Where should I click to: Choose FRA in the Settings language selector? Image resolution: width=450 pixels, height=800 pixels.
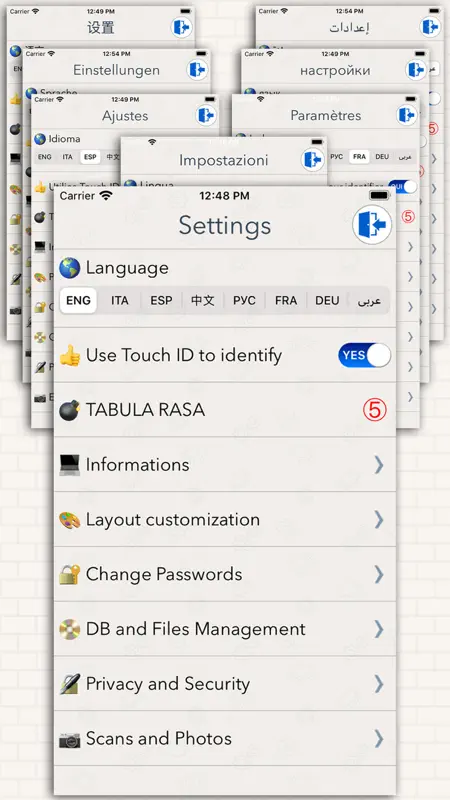tap(286, 301)
